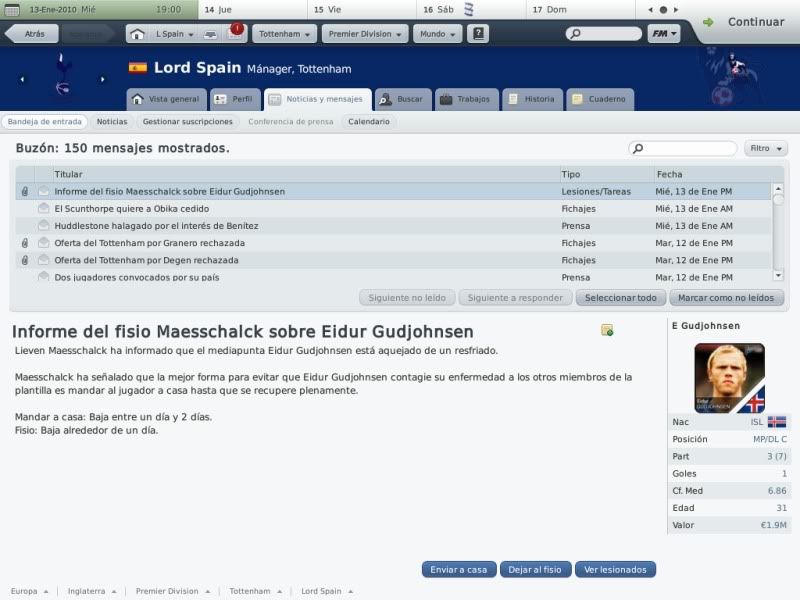The height and width of the screenshot is (600, 800).
Task: Expand the Europa breadcrumb at the bottom
Action: [29, 591]
